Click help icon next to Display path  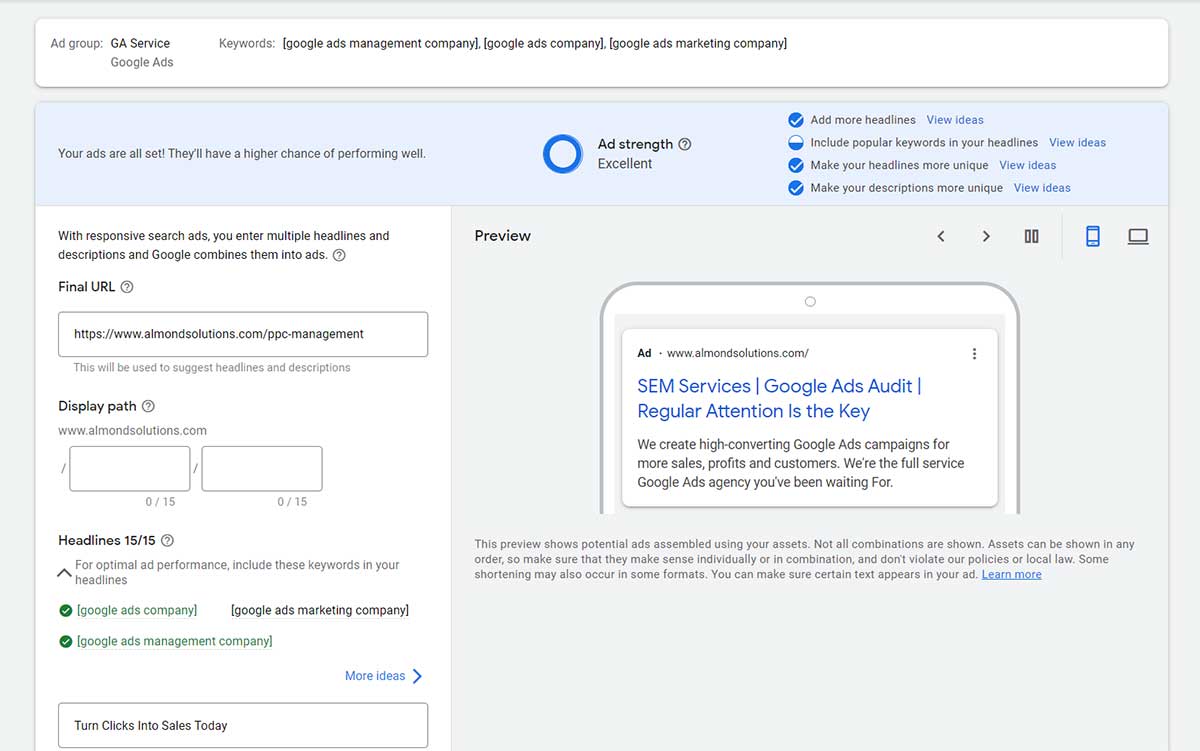(148, 406)
